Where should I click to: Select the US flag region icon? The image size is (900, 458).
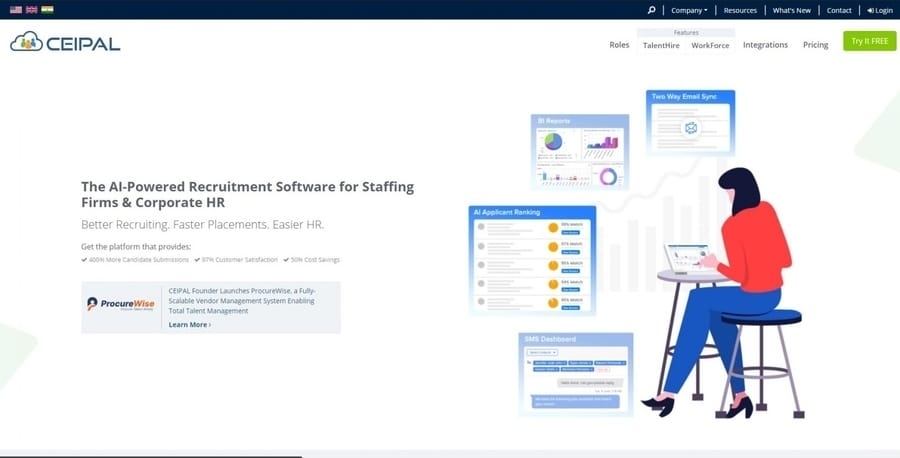pos(16,10)
